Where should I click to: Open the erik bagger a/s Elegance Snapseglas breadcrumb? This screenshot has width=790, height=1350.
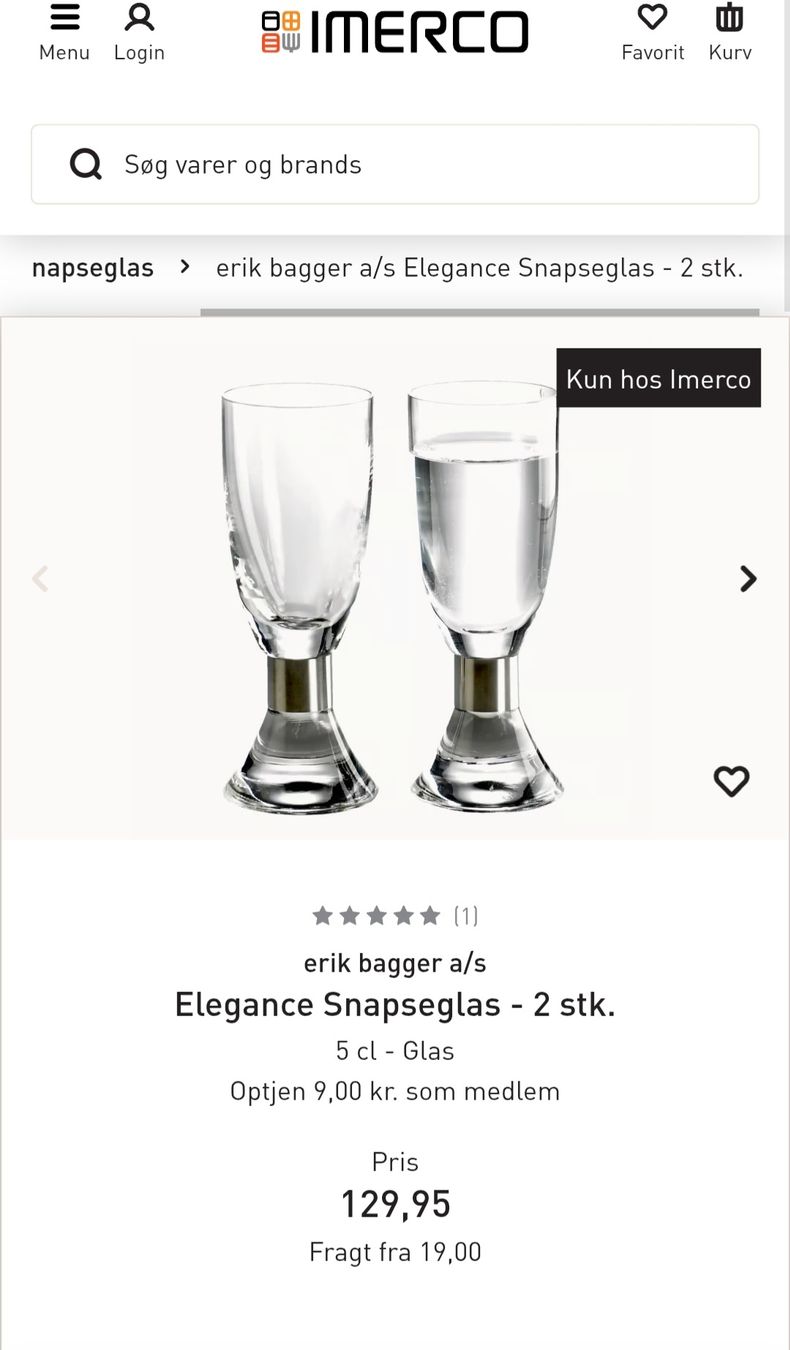click(x=480, y=268)
